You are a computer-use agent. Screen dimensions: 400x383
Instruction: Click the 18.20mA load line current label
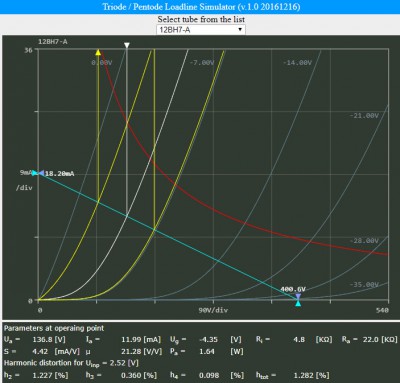(59, 174)
